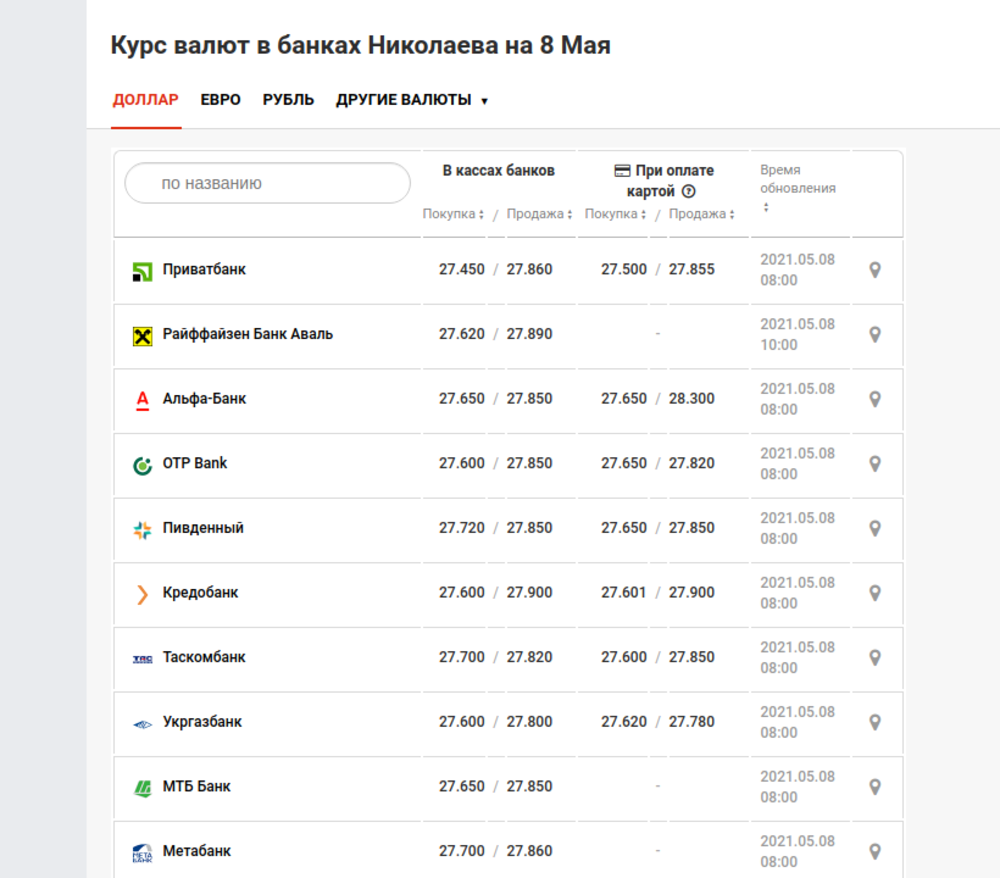Click the OTP Bank green logo

tap(142, 465)
